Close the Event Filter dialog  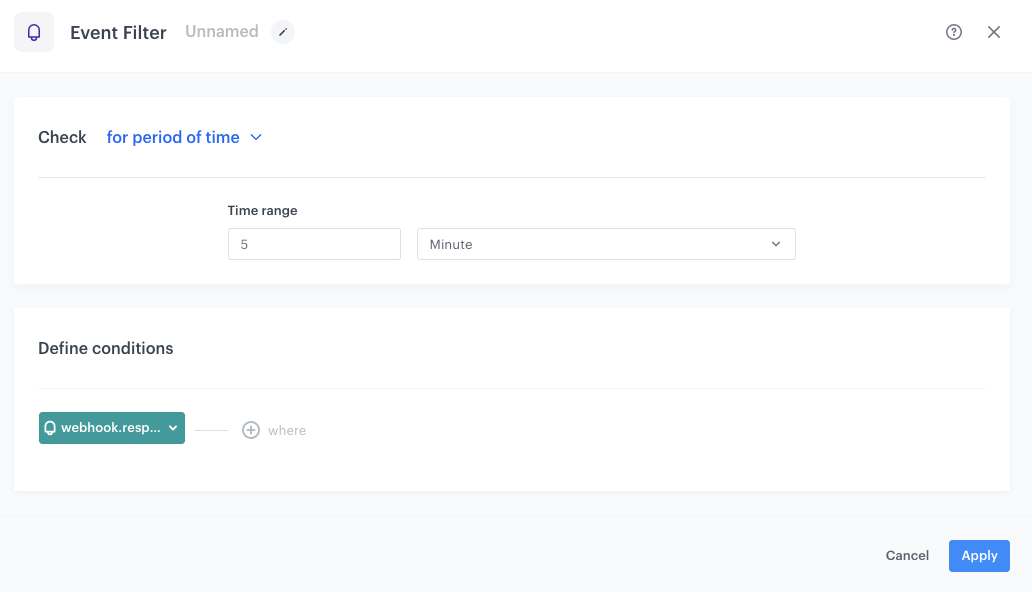pos(993,31)
